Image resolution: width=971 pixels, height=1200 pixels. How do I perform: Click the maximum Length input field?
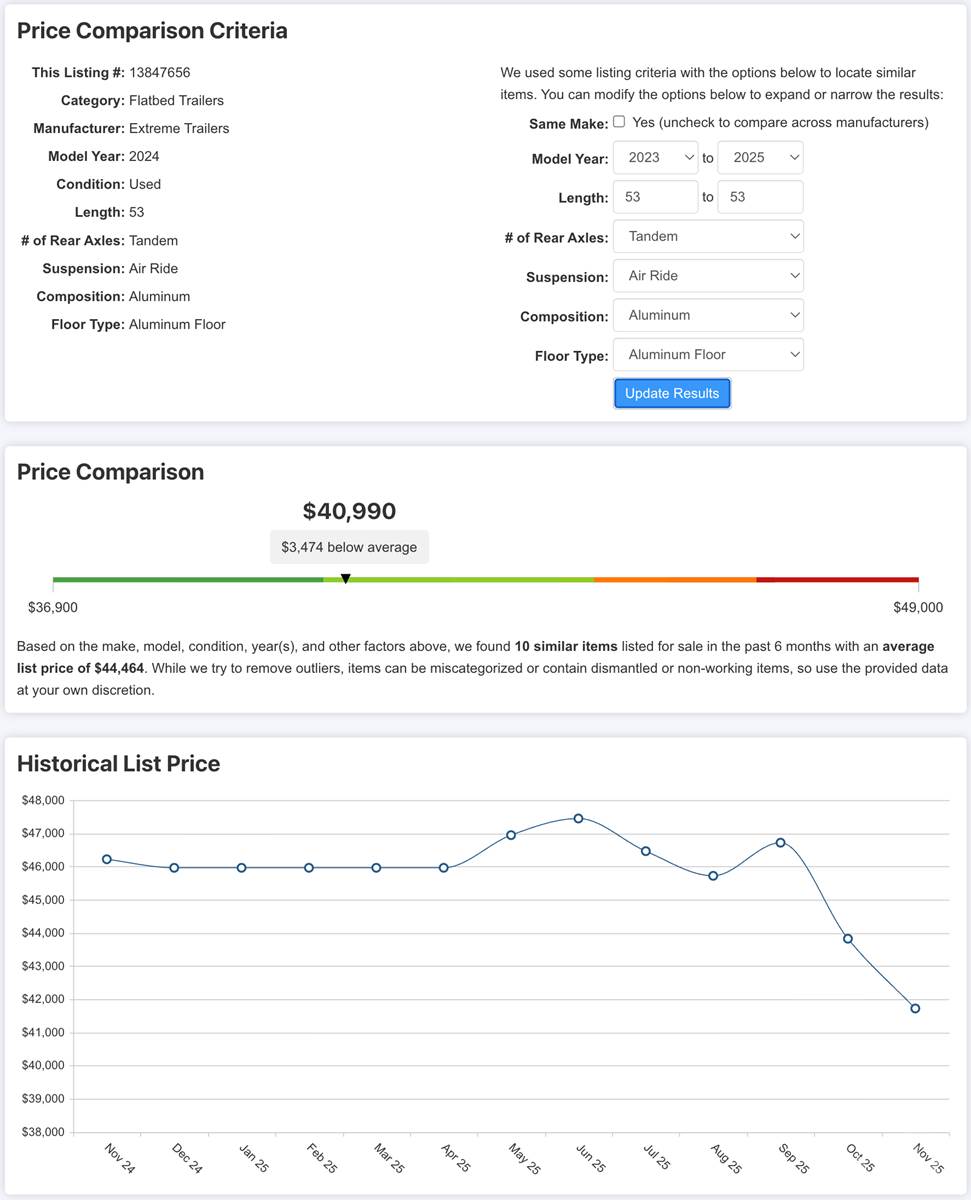point(760,197)
